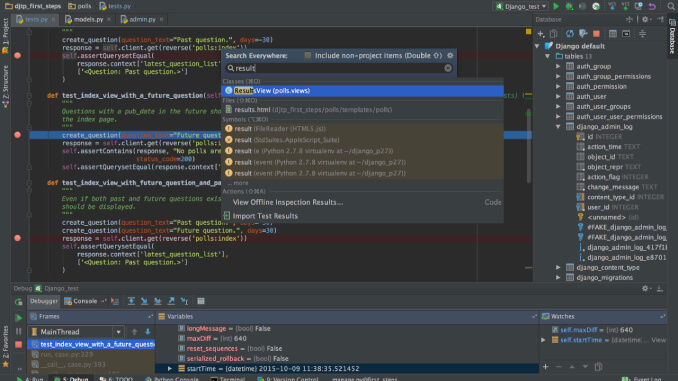Screen dimensions: 678x381
Task: Enable Include non-project items checkbox
Action: pos(307,55)
